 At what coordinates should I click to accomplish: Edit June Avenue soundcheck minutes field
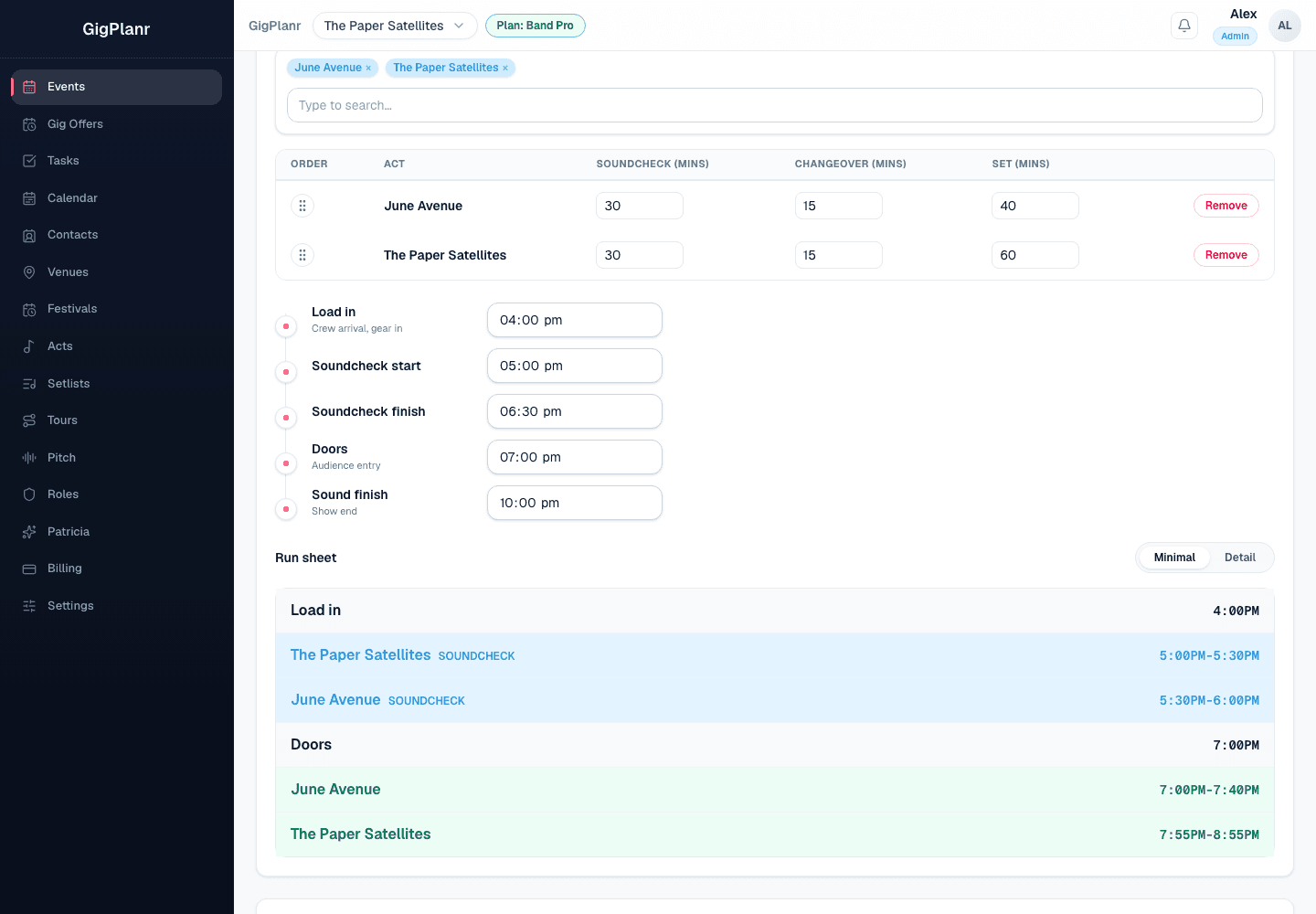(640, 206)
